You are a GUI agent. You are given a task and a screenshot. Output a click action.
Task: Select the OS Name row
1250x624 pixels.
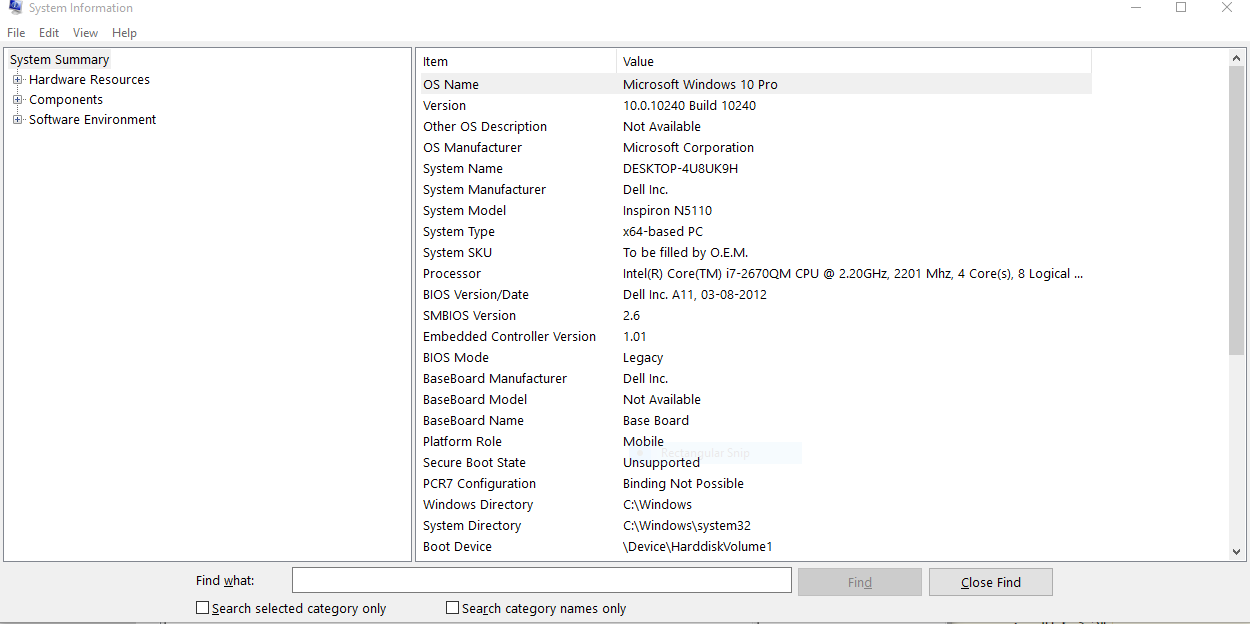coord(754,85)
